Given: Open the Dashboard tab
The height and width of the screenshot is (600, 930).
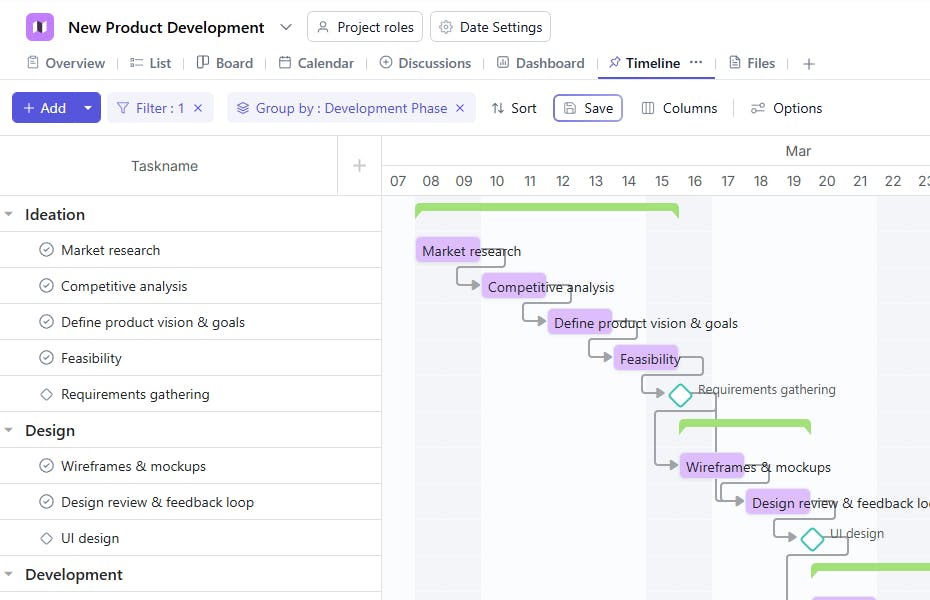Looking at the screenshot, I should (540, 63).
